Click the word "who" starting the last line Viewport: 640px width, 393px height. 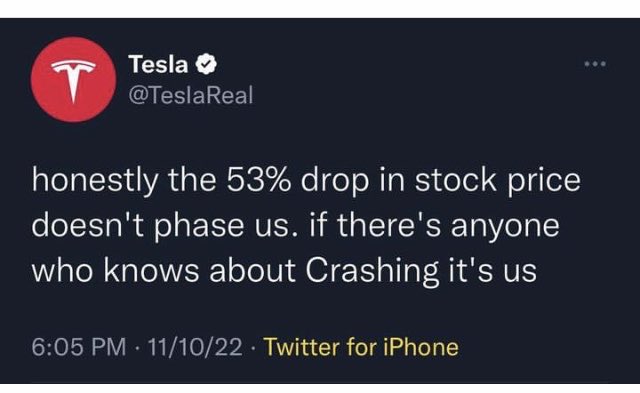click(62, 270)
